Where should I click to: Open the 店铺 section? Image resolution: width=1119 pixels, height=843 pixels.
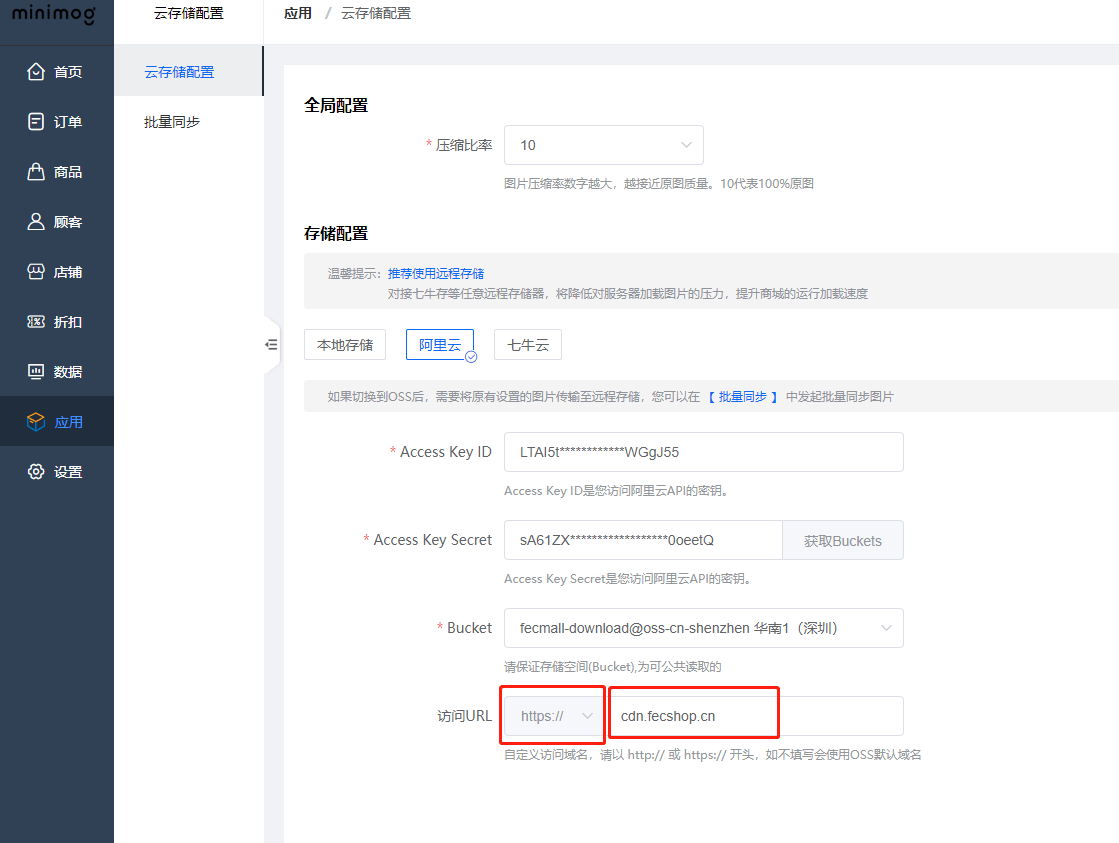tap(57, 271)
